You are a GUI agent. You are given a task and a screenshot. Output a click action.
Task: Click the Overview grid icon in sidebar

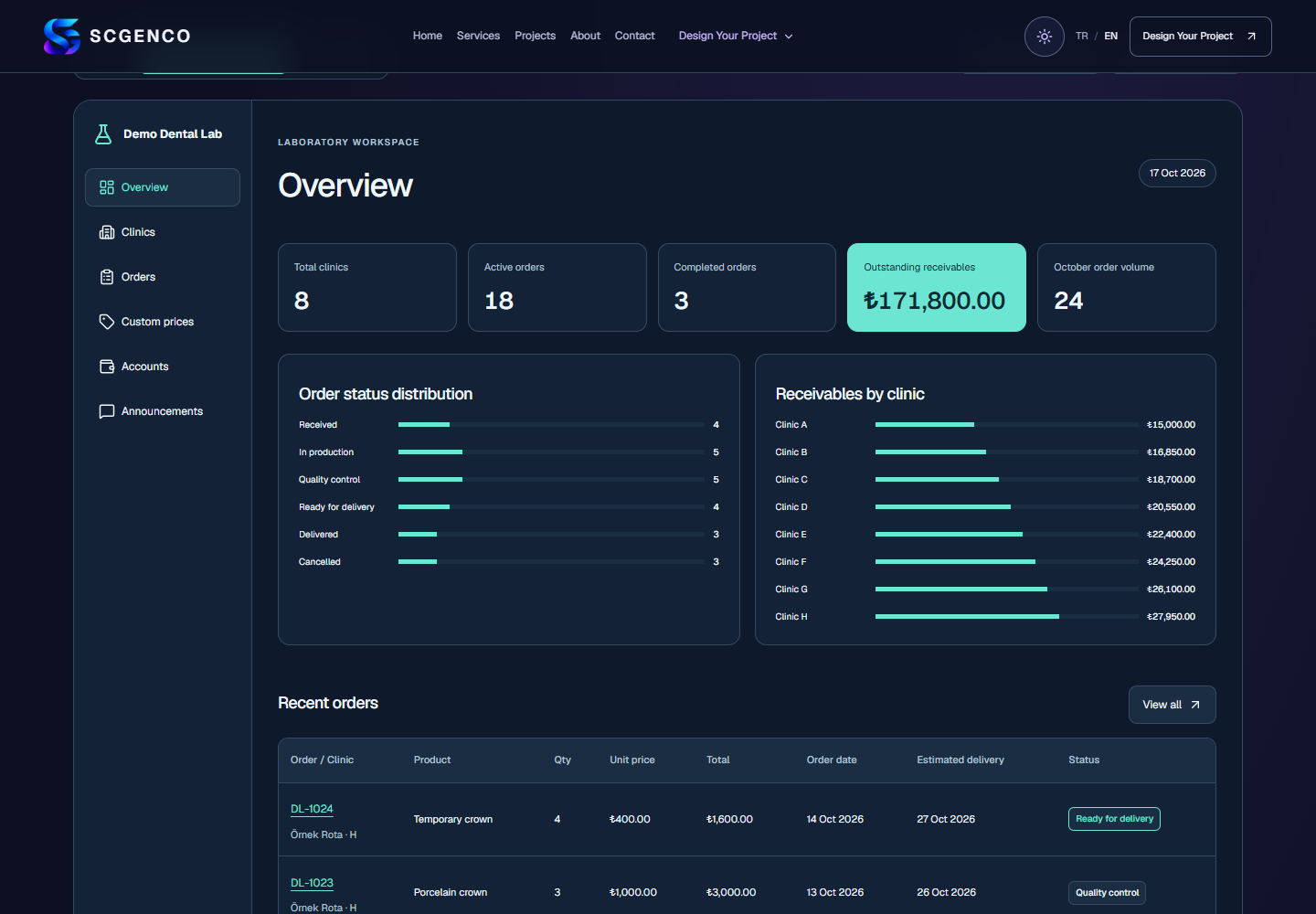107,187
